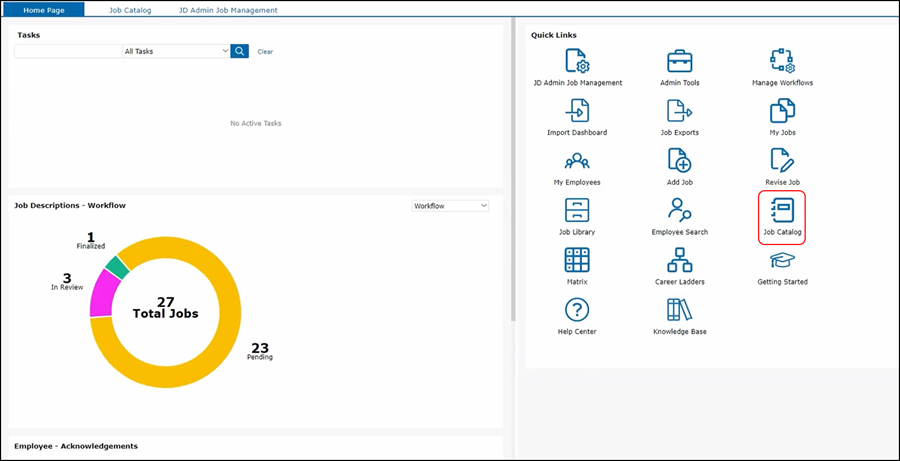
Task: Open the Job Library drawer icon
Action: pyautogui.click(x=577, y=211)
